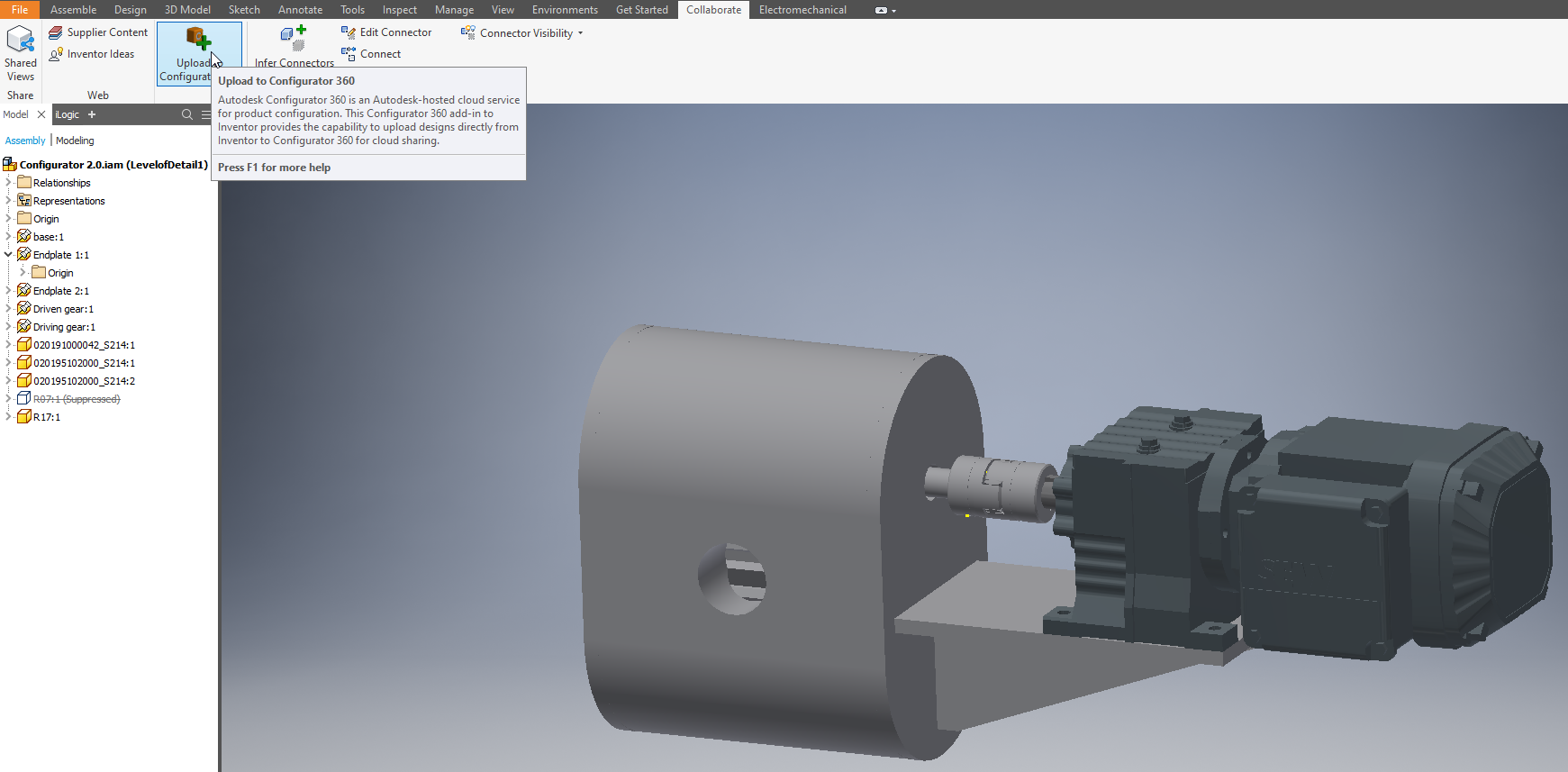Image resolution: width=1568 pixels, height=772 pixels.
Task: Open Supplier Content books icon
Action: click(x=56, y=32)
